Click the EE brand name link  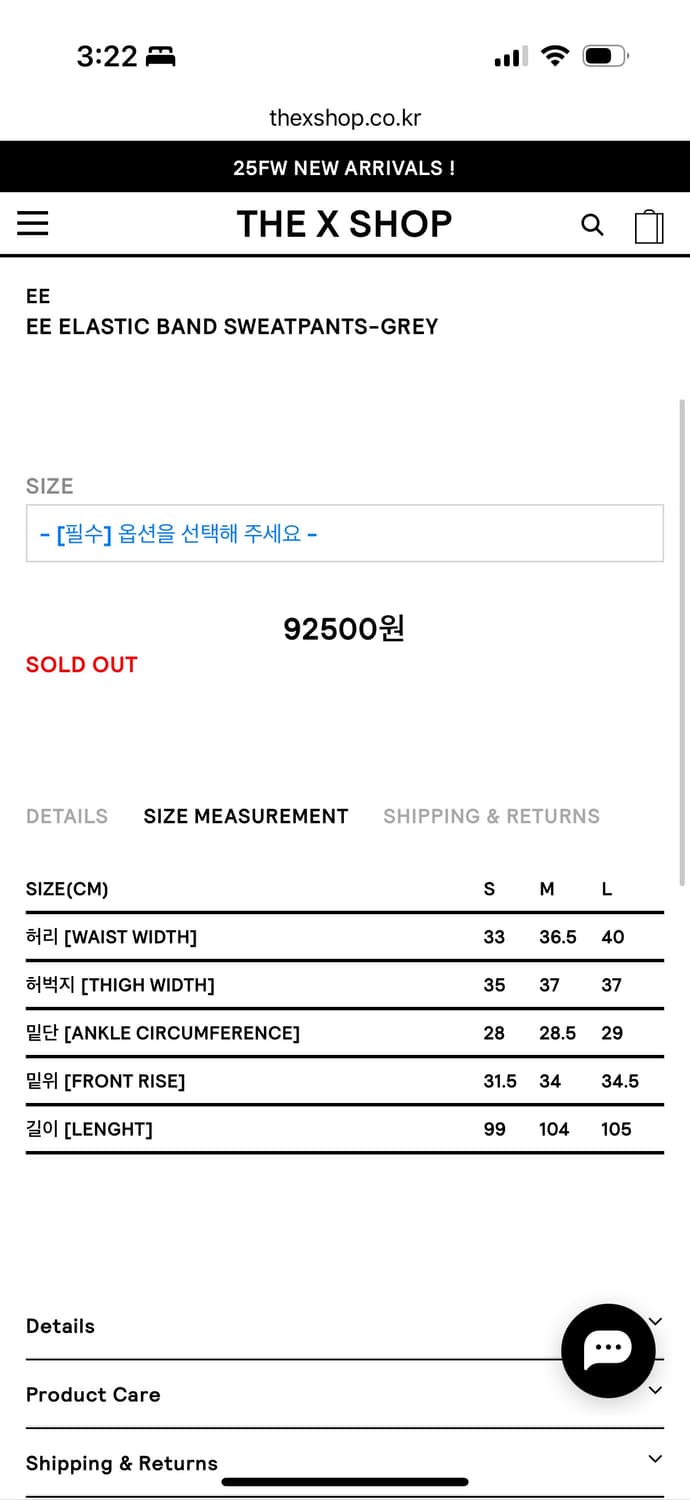(x=37, y=296)
